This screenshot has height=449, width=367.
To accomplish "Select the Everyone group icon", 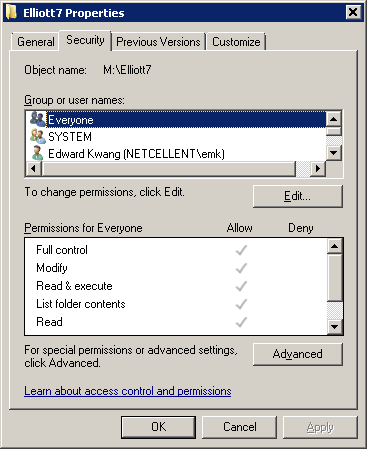I will 38,119.
